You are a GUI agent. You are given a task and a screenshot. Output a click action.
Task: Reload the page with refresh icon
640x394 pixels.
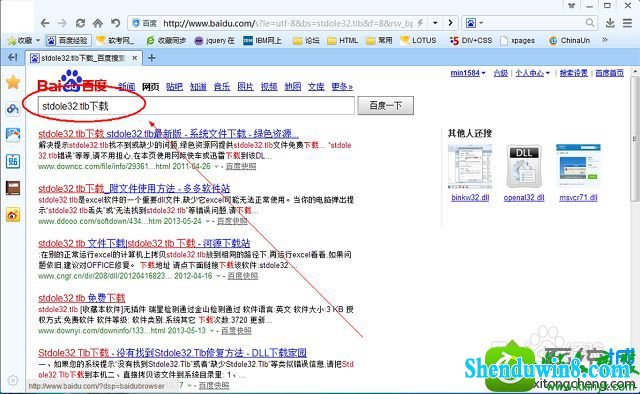pyautogui.click(x=80, y=23)
